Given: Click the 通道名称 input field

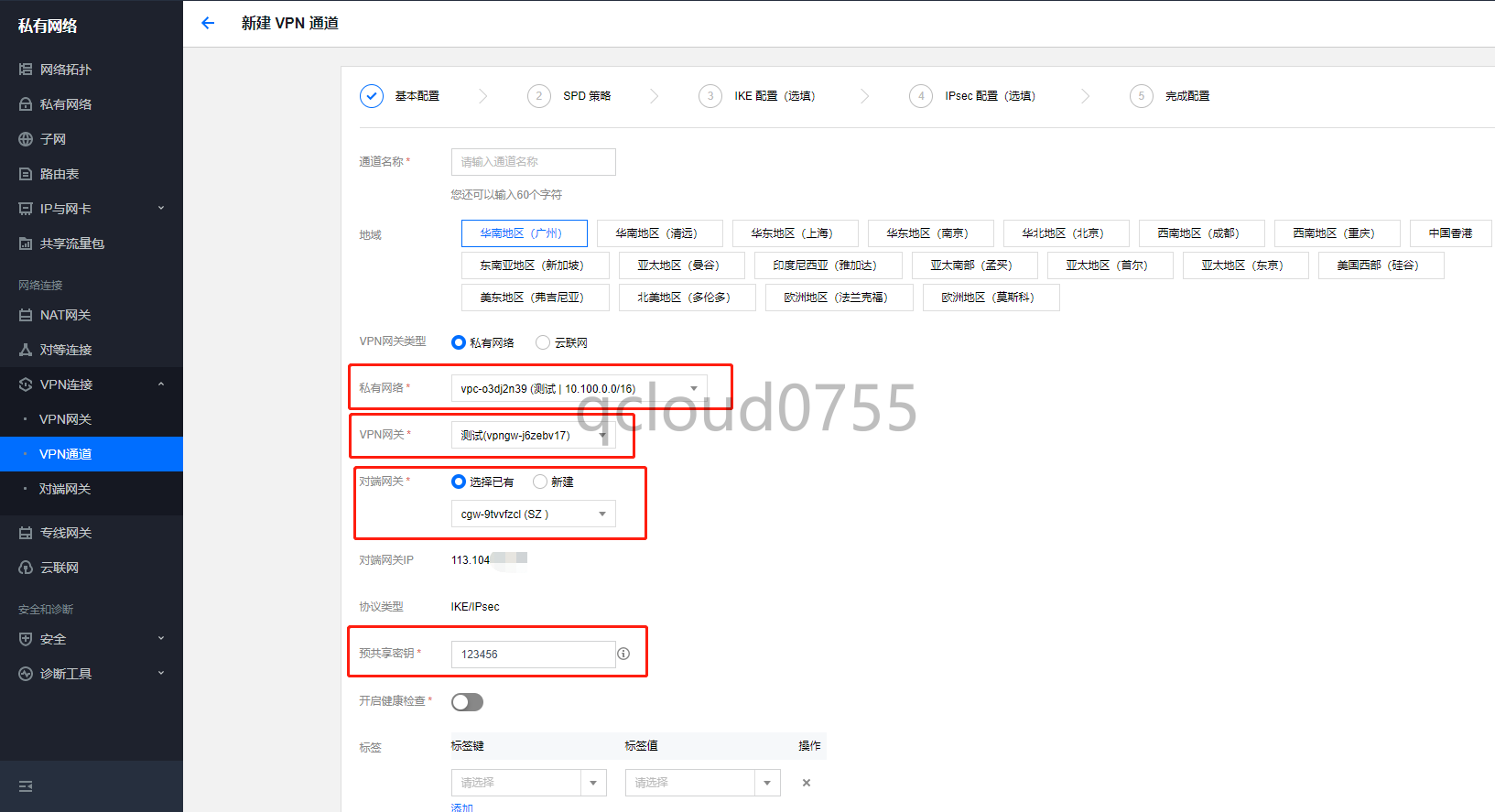Looking at the screenshot, I should tap(533, 162).
